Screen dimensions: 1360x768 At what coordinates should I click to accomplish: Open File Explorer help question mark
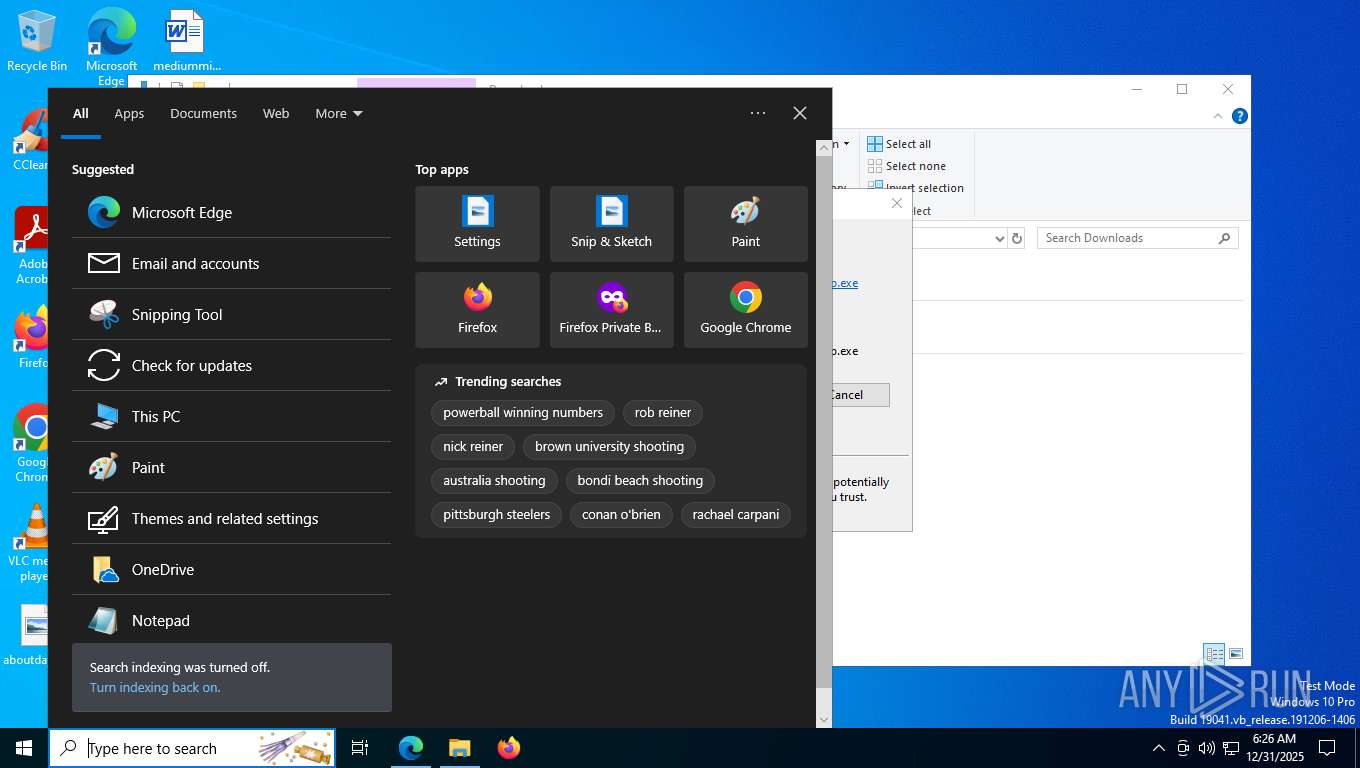pos(1240,116)
